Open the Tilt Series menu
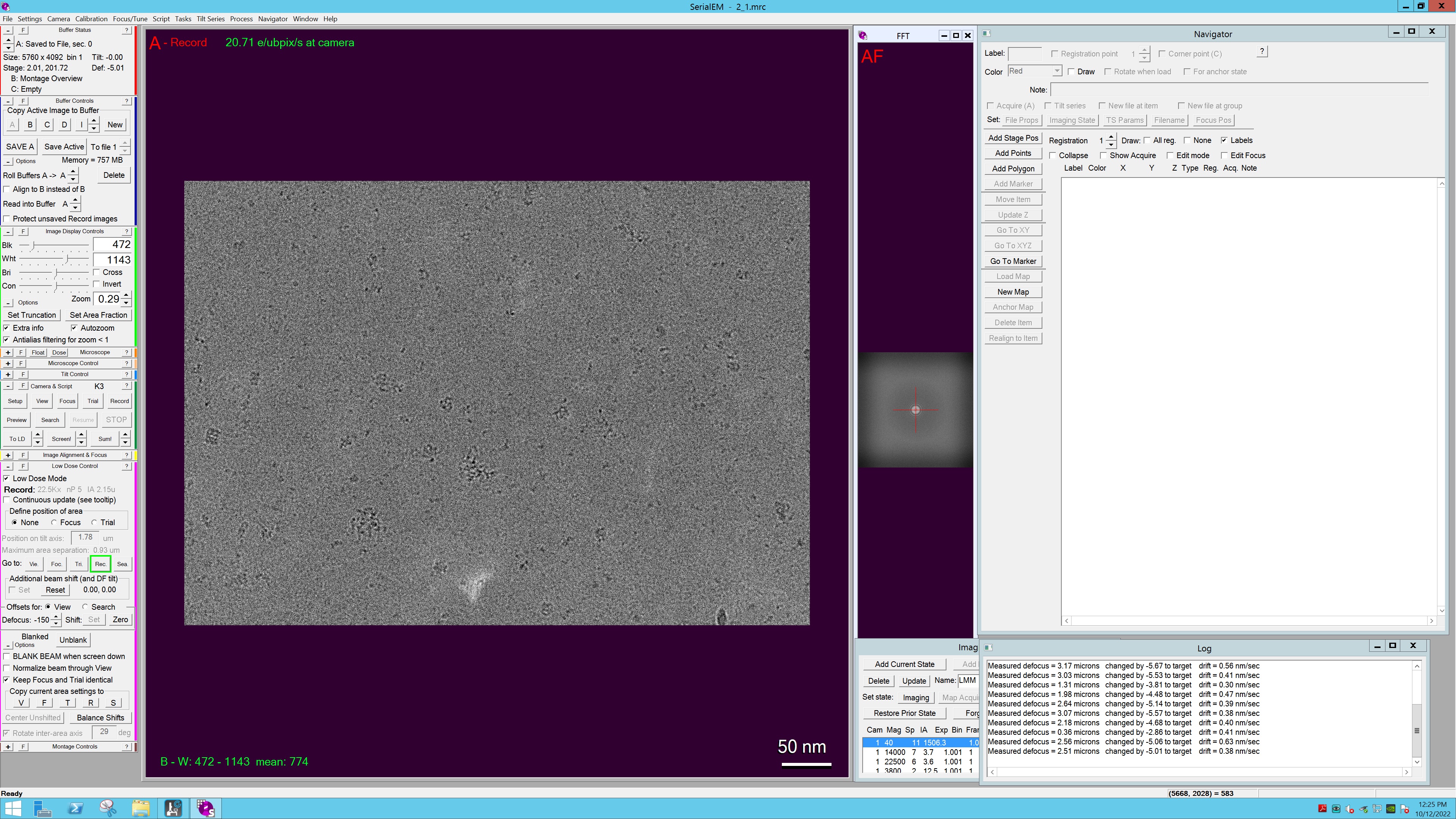The height and width of the screenshot is (819, 1456). [210, 19]
